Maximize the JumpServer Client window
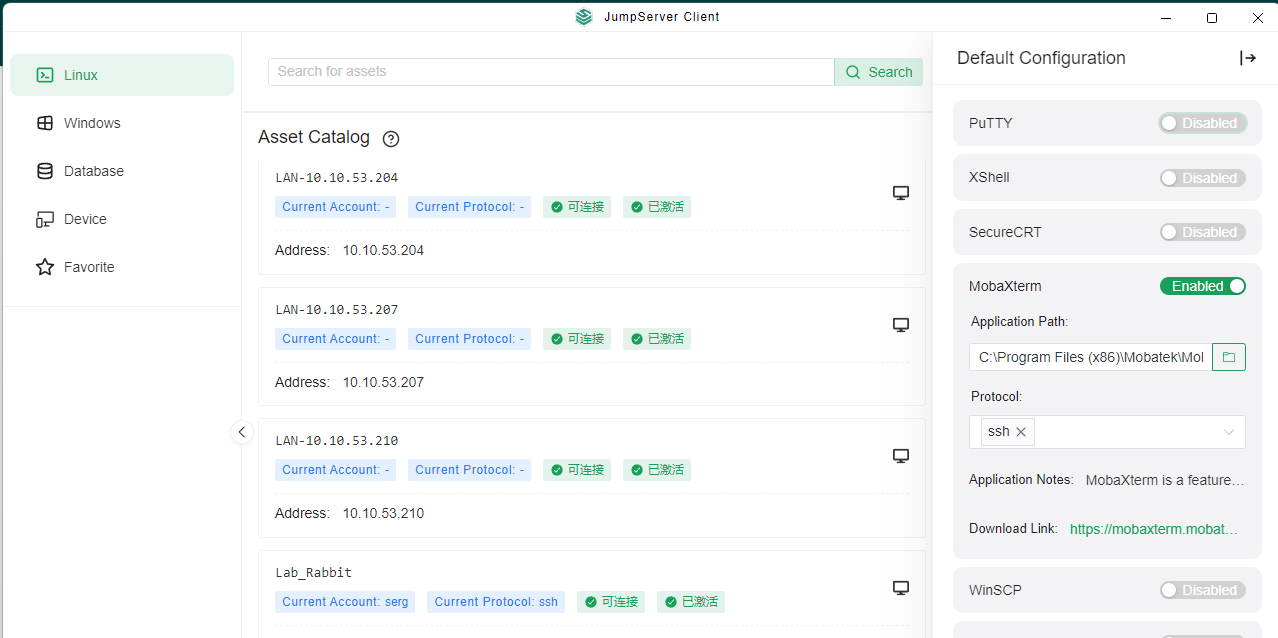The width and height of the screenshot is (1278, 638). tap(1212, 17)
